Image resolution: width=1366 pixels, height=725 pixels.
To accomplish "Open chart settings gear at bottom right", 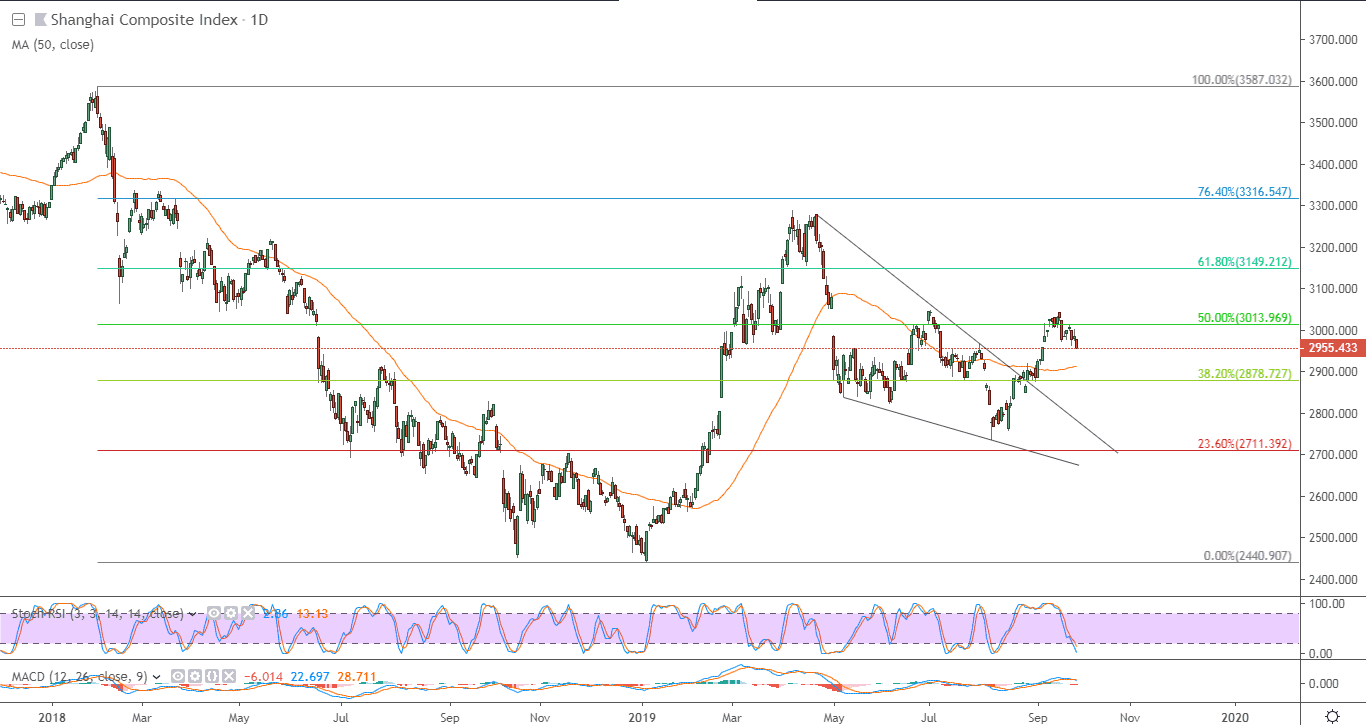I will [x=1332, y=716].
